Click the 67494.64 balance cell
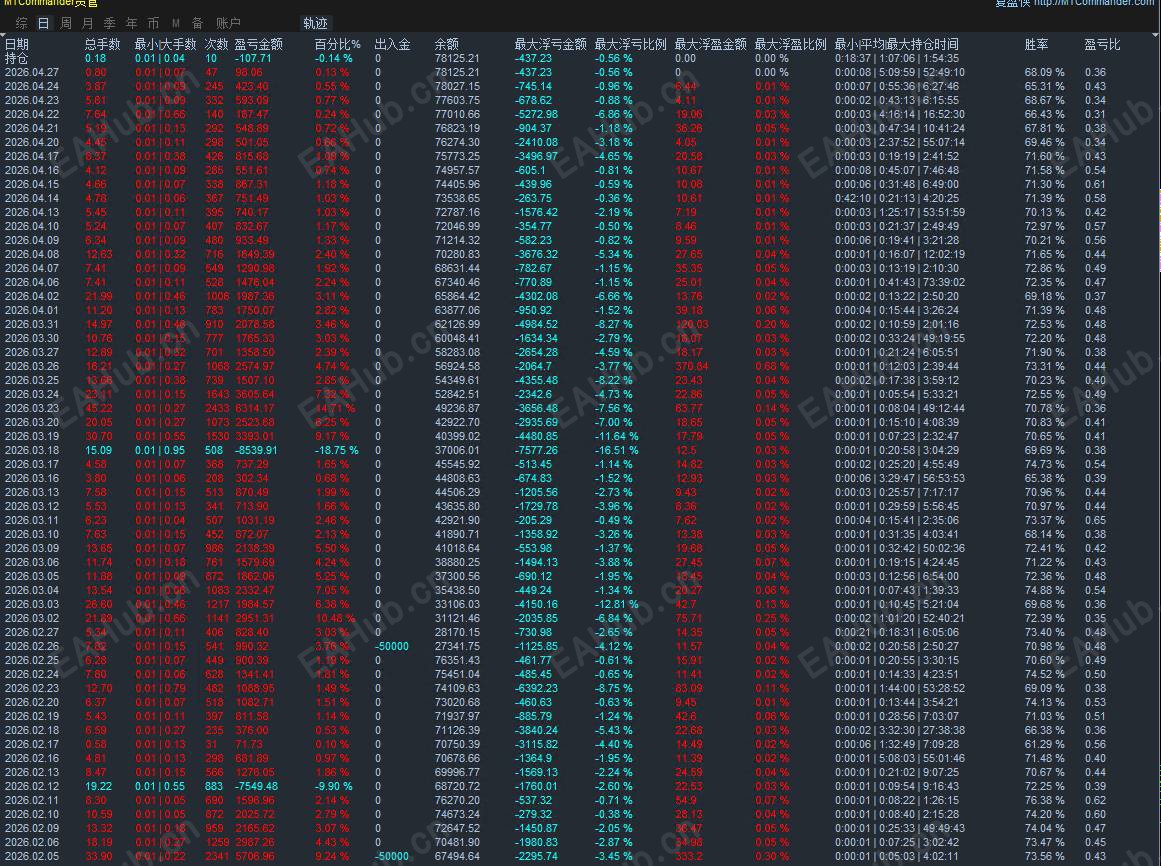The image size is (1161, 866). point(457,856)
